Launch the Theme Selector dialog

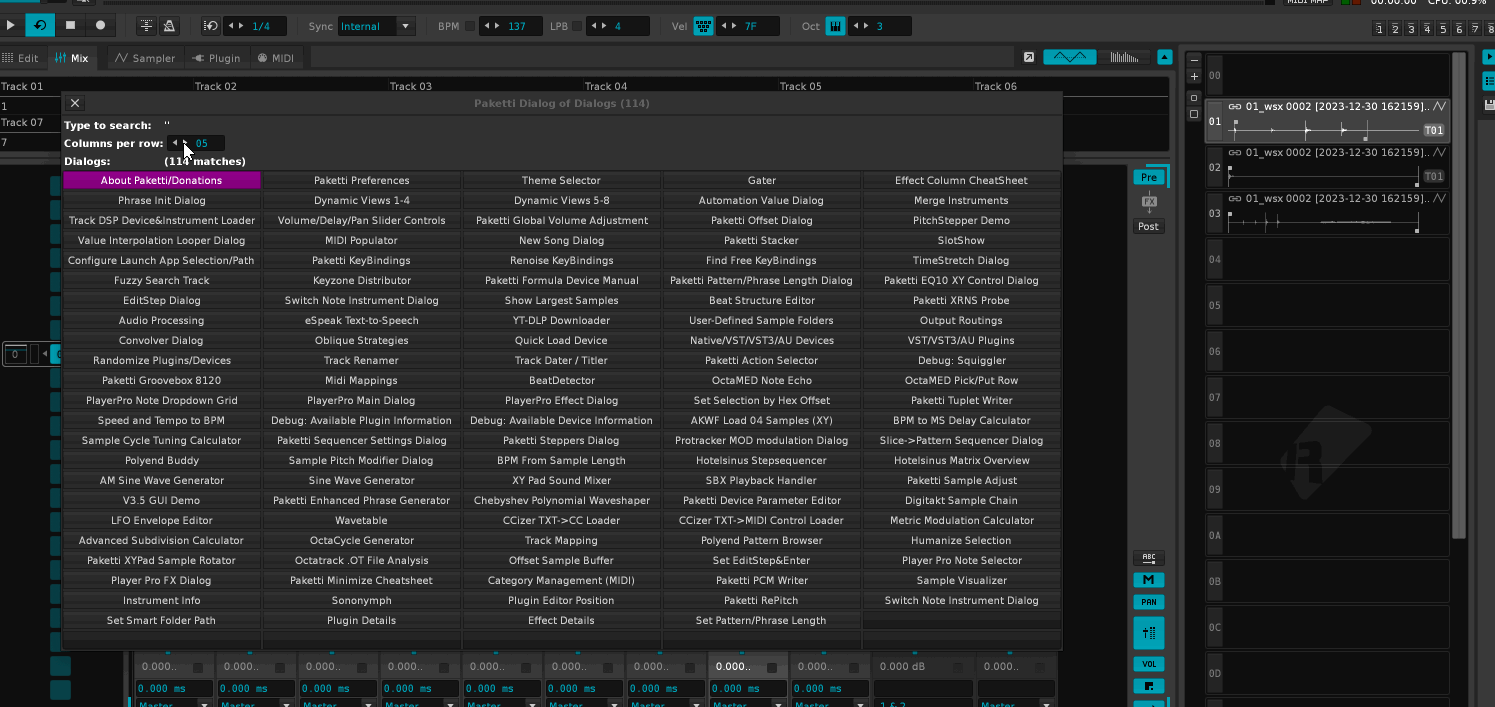561,180
